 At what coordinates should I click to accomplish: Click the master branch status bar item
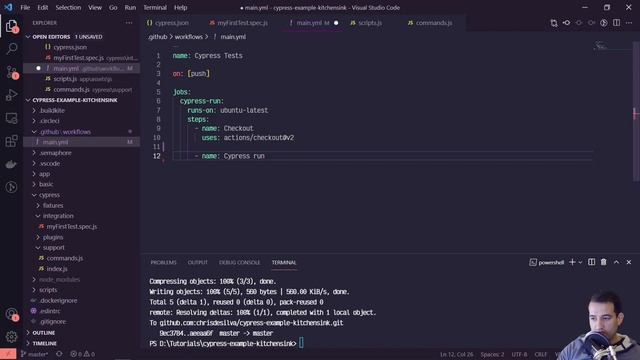(x=34, y=354)
